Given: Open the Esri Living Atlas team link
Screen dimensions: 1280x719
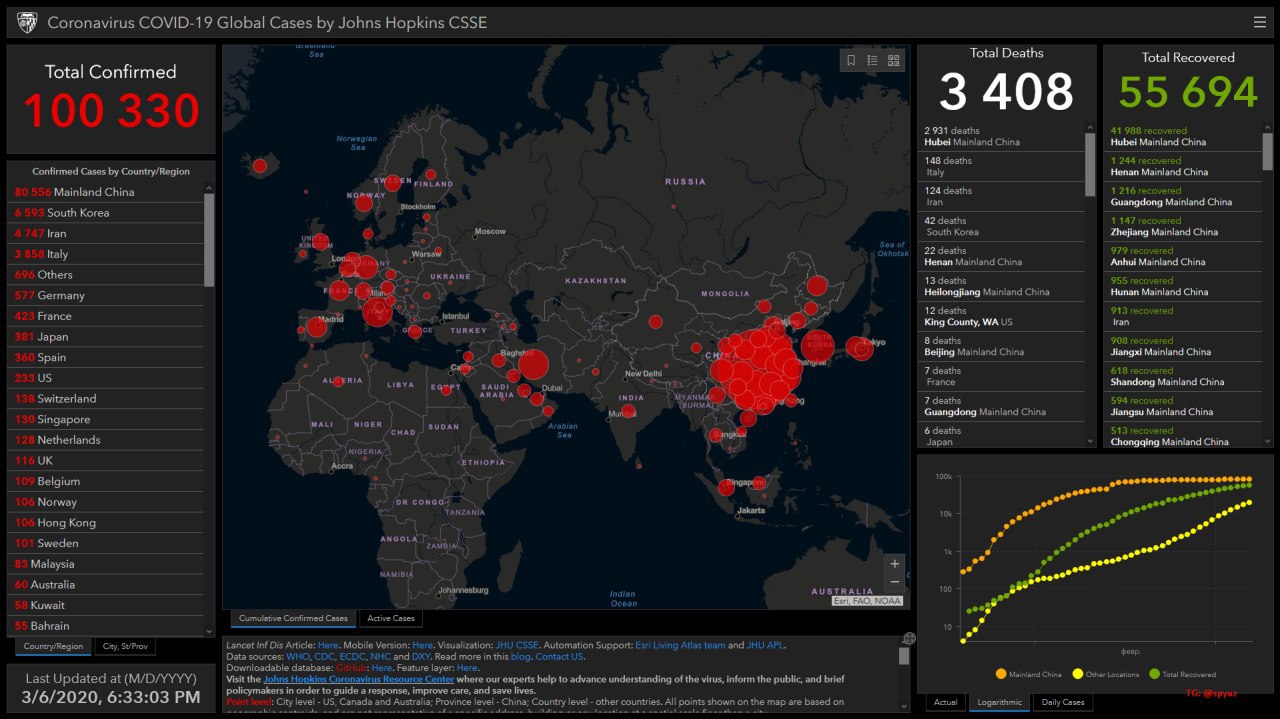Looking at the screenshot, I should pyautogui.click(x=680, y=645).
